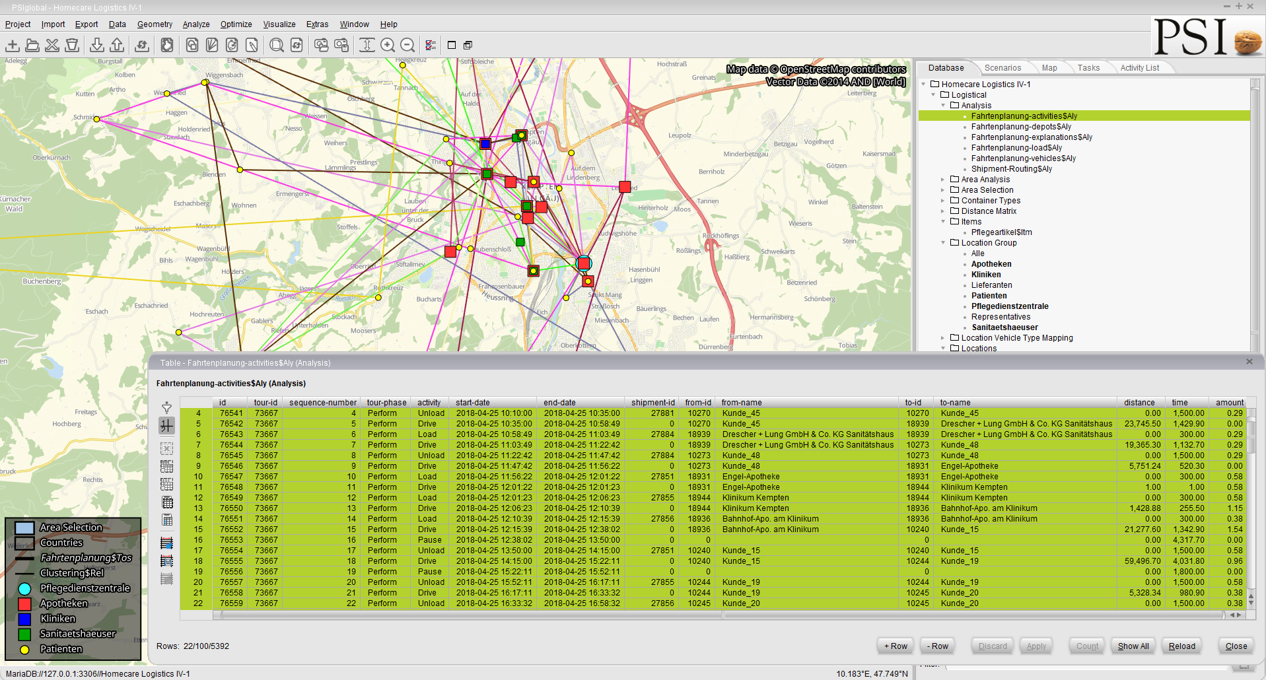Click the zoom in magnifier icon

point(388,45)
